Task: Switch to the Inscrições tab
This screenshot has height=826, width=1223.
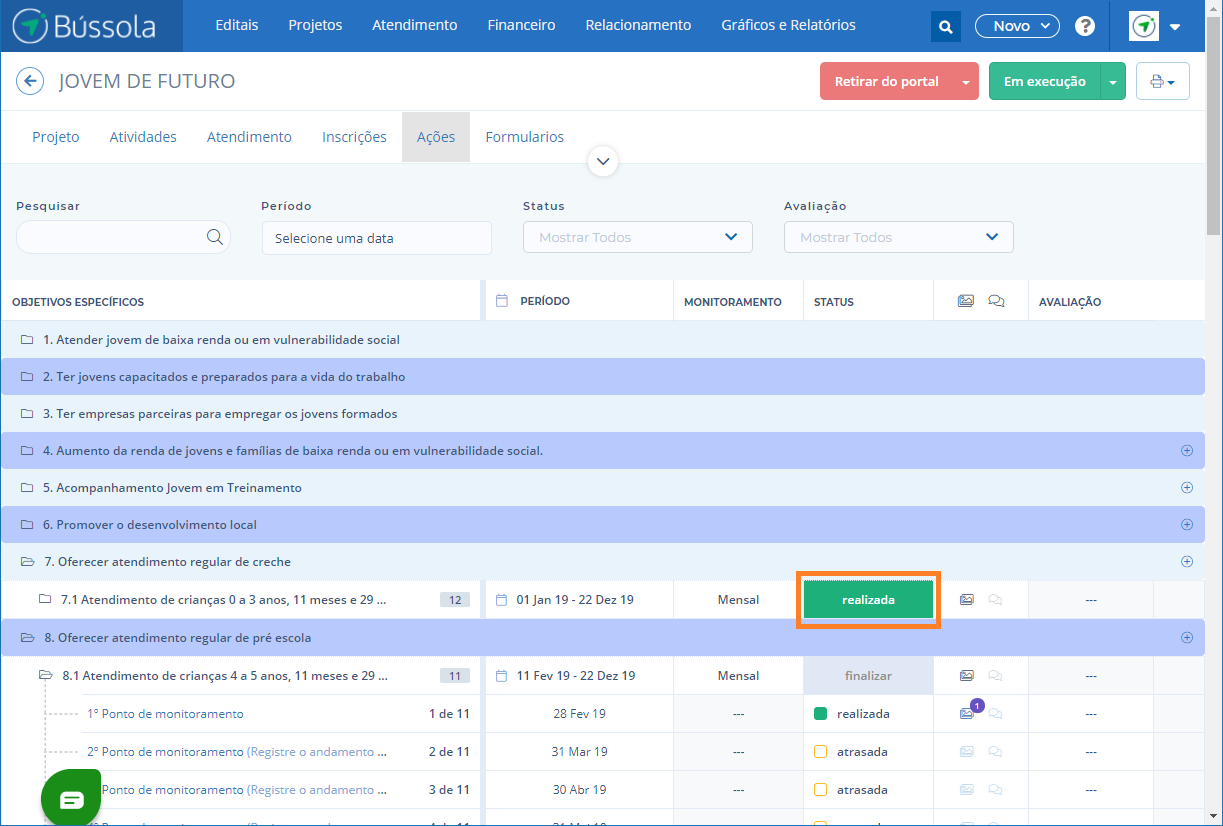Action: point(354,137)
